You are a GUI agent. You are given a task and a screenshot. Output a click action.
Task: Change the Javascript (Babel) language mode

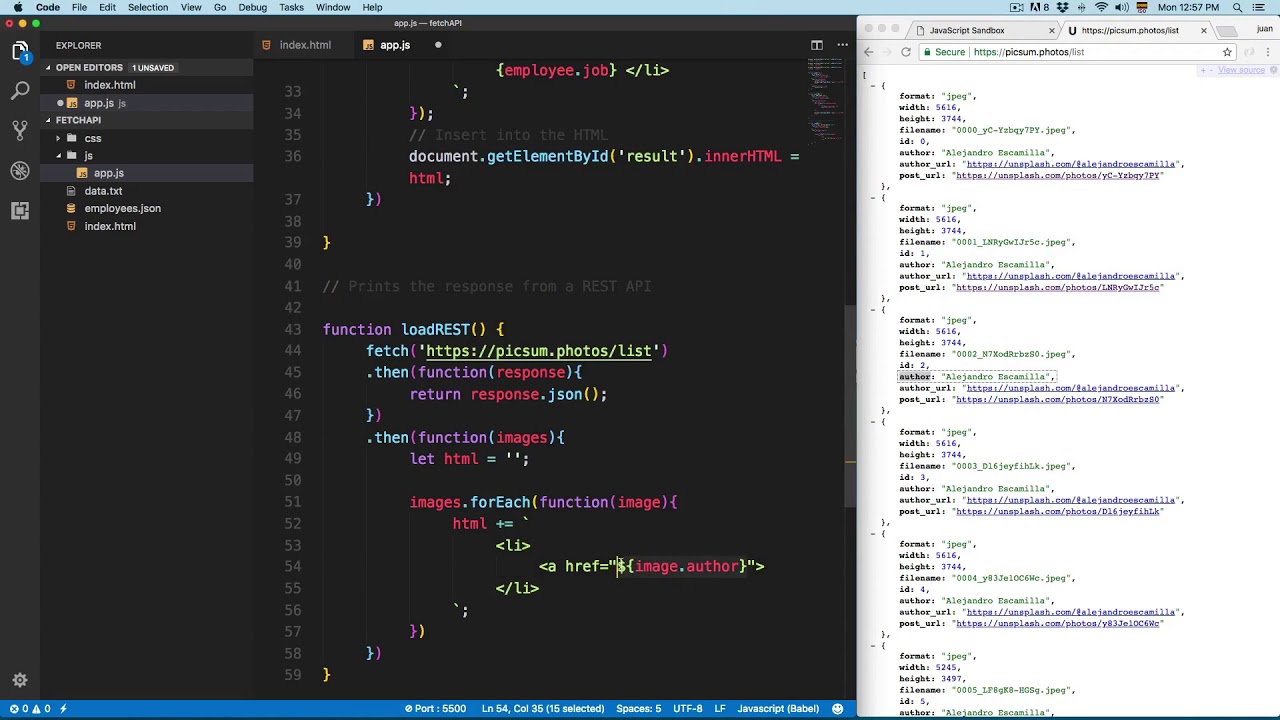pyautogui.click(x=777, y=708)
